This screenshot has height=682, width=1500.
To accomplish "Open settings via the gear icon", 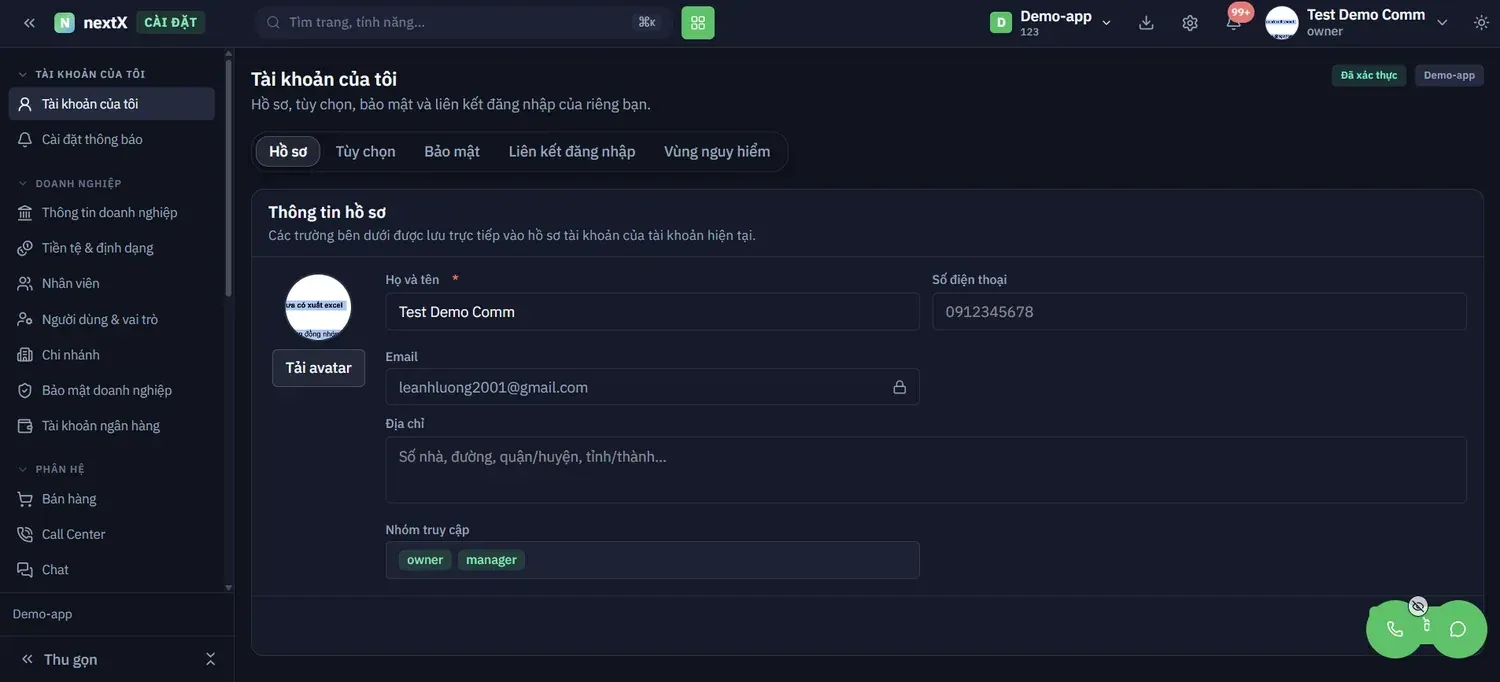I will click(x=1190, y=22).
